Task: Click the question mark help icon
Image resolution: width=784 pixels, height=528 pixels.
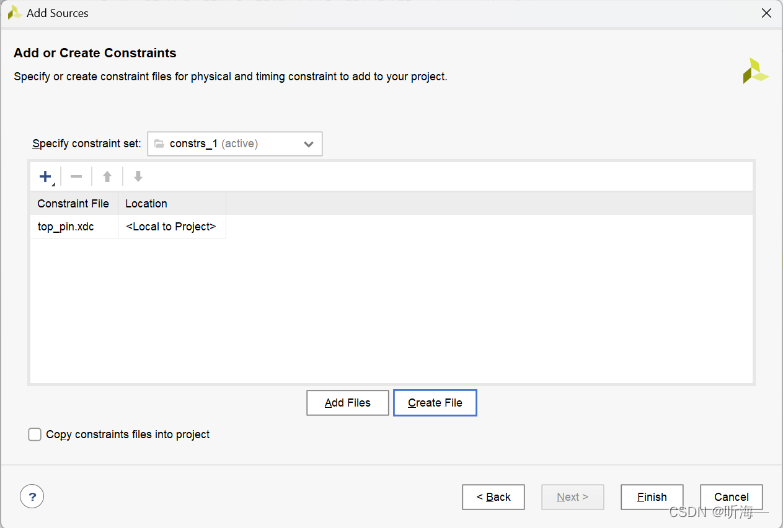Action: 32,497
